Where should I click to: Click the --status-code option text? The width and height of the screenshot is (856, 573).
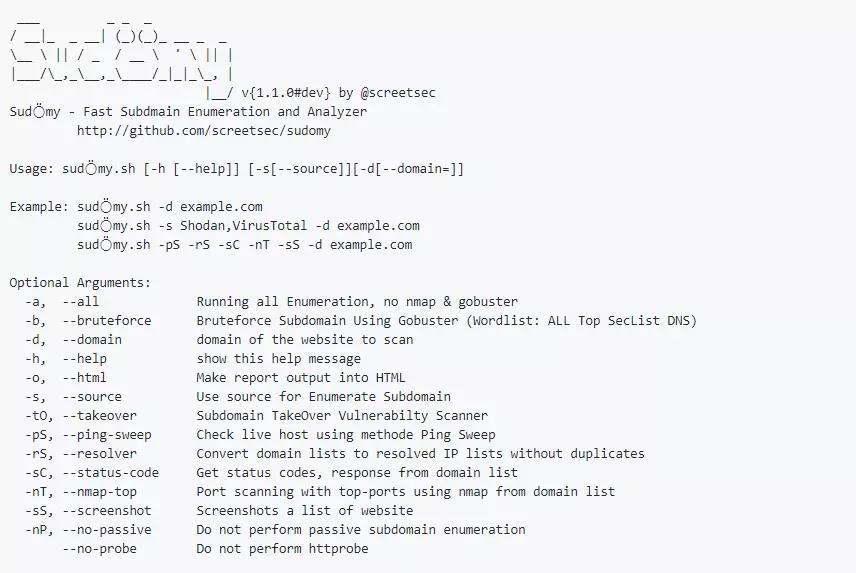click(x=111, y=473)
